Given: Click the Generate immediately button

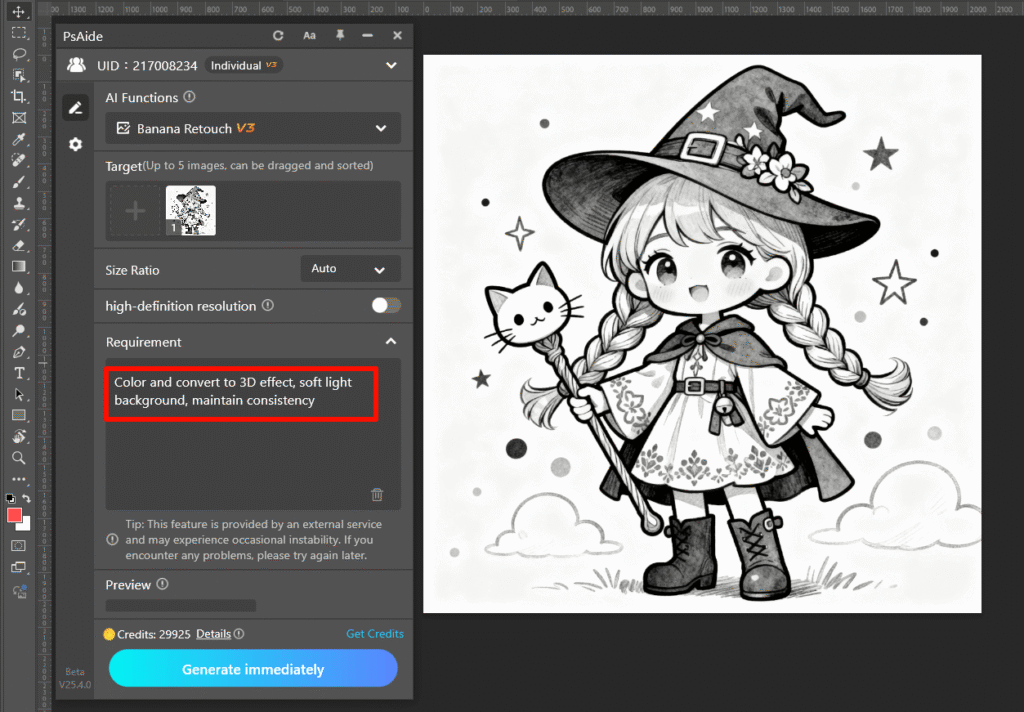Looking at the screenshot, I should click(x=253, y=669).
